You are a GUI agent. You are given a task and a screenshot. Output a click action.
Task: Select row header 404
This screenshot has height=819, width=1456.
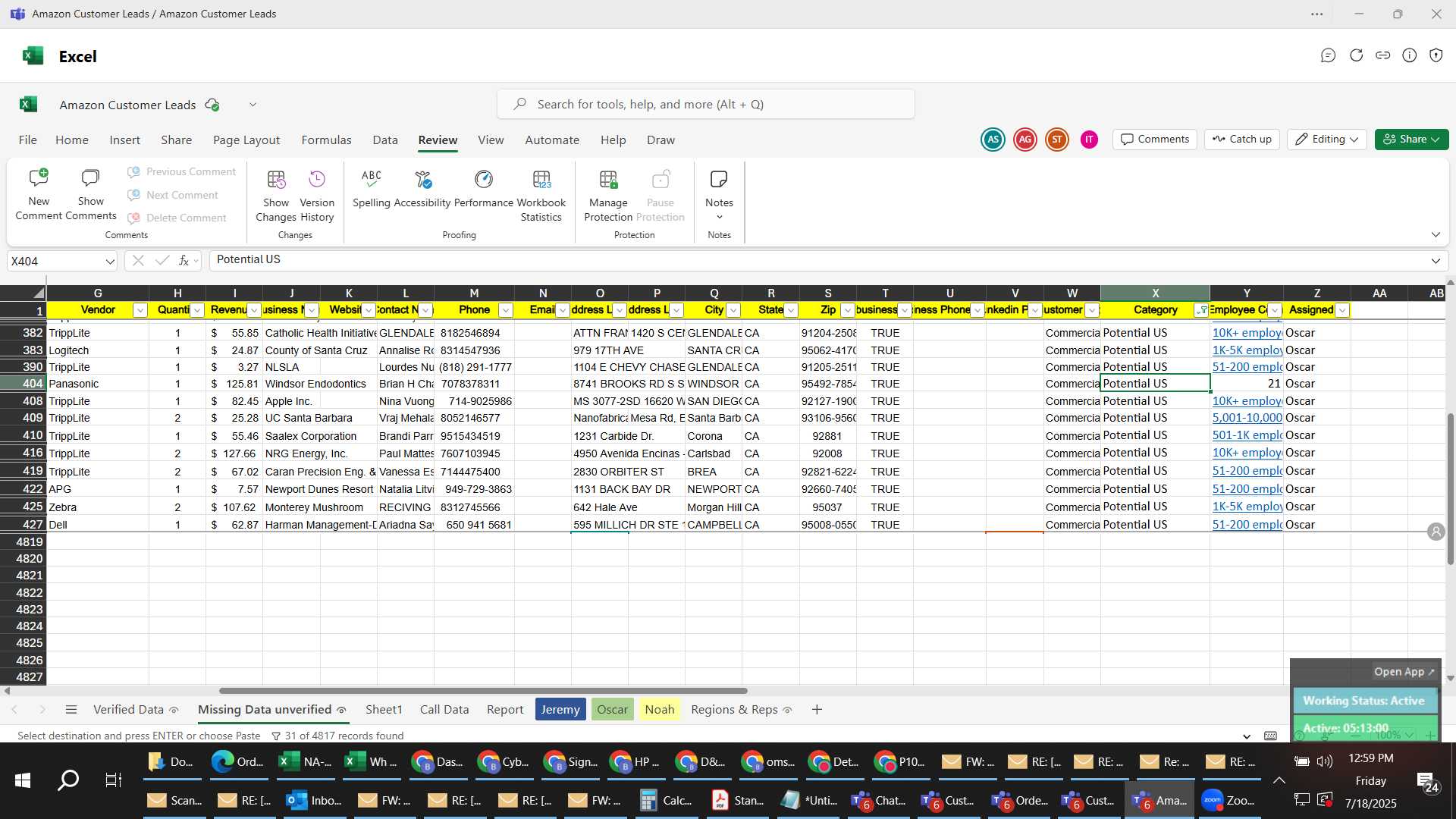point(24,384)
